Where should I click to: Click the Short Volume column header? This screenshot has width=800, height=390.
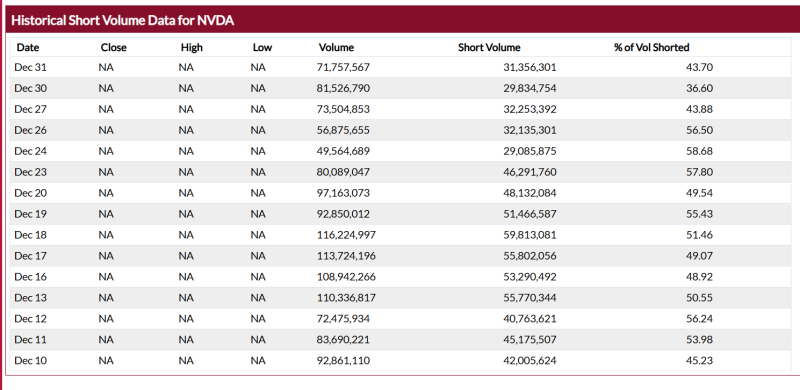coord(489,47)
